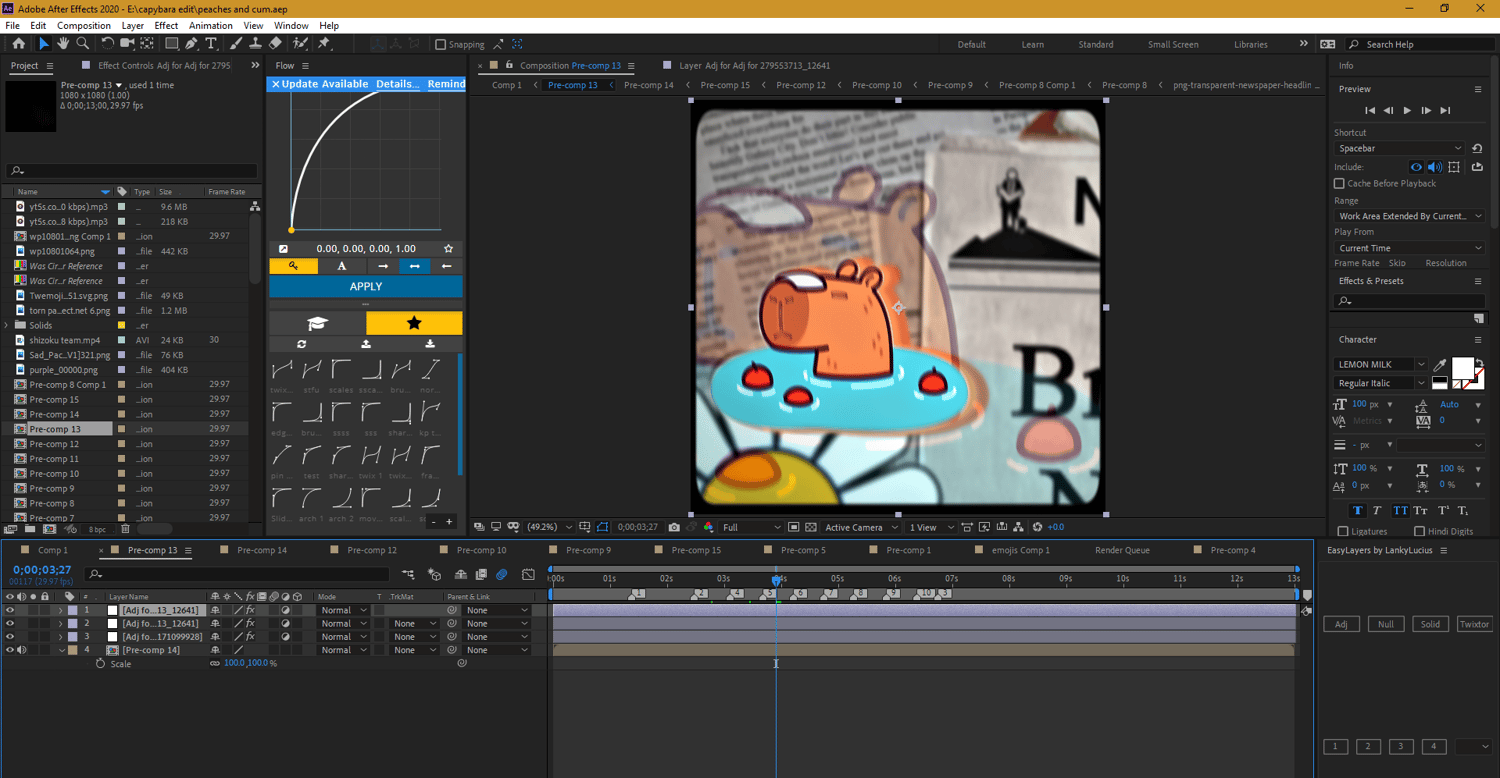Select the Hand tool

point(63,44)
